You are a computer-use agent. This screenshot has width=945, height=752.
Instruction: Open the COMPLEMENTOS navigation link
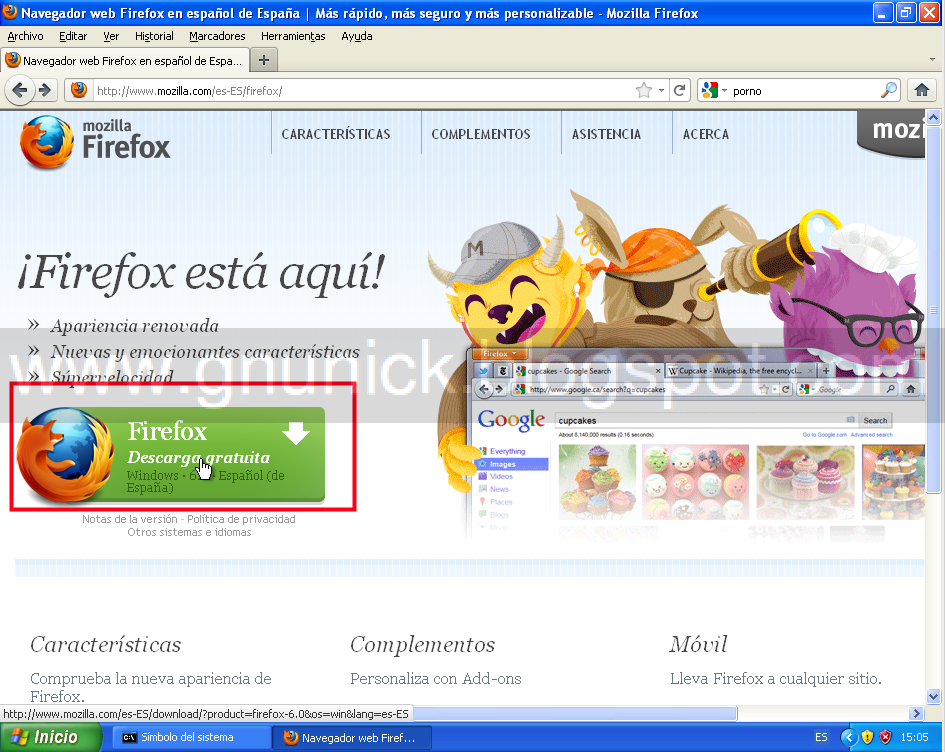[481, 134]
